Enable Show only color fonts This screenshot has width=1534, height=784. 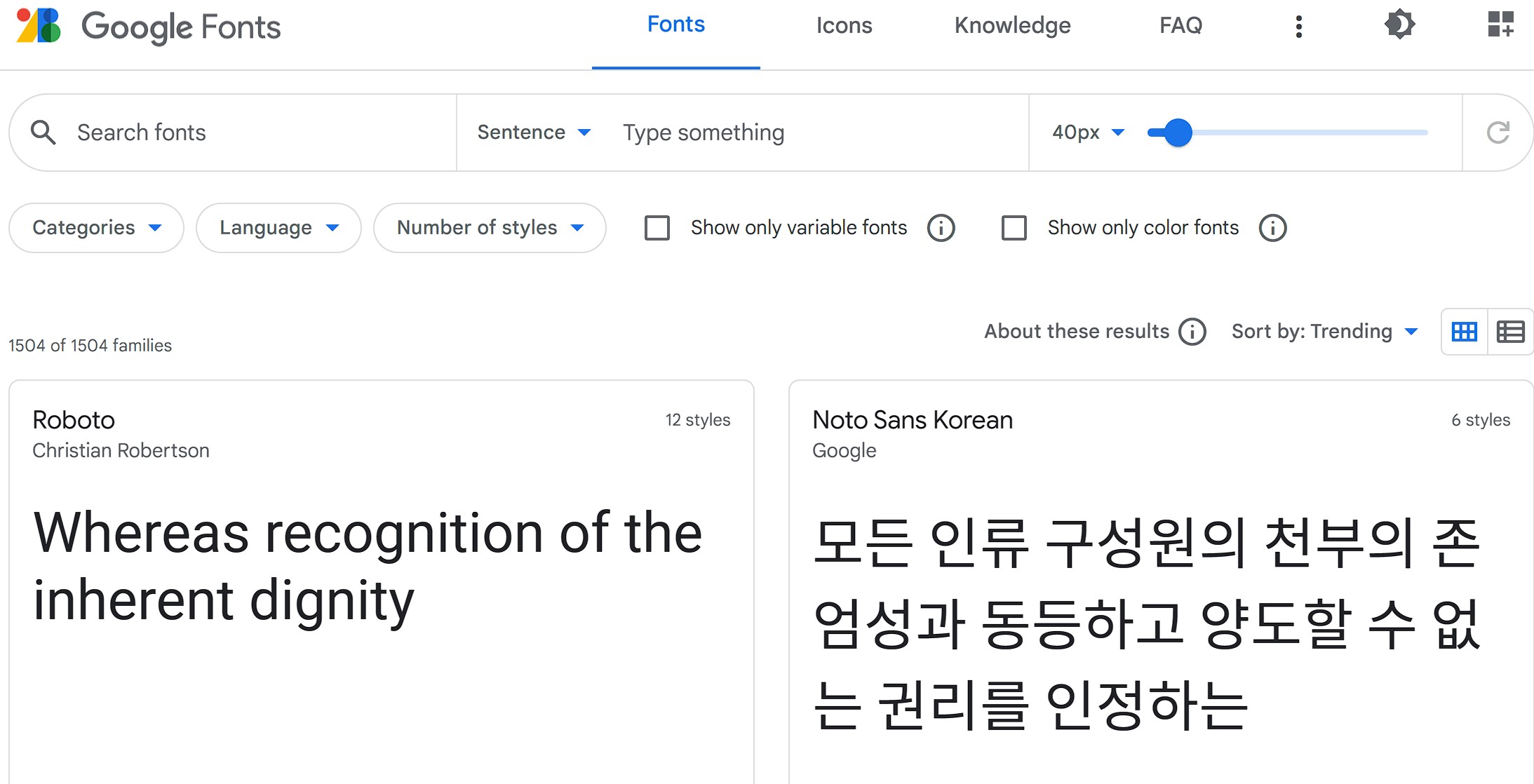(x=1014, y=227)
